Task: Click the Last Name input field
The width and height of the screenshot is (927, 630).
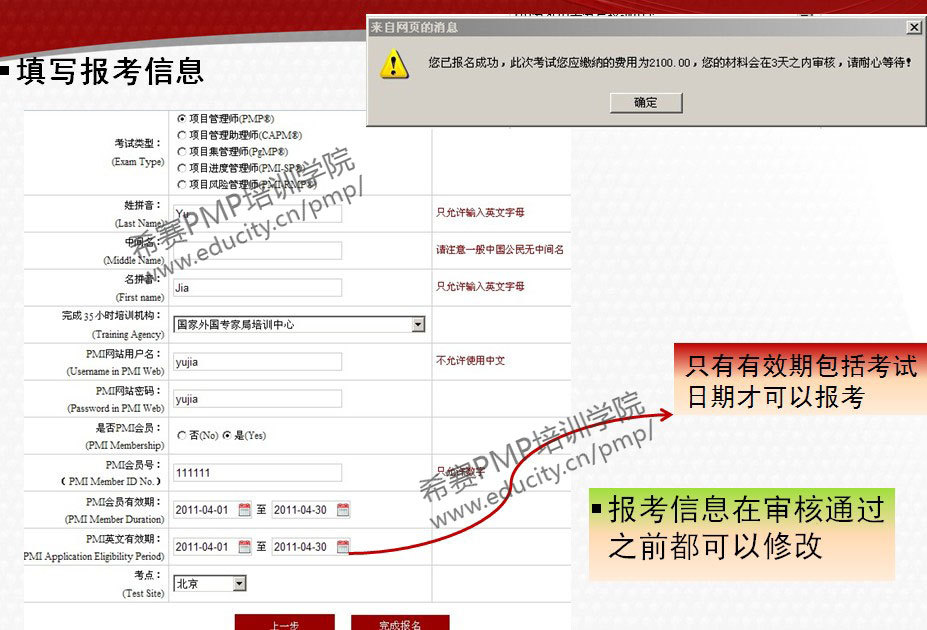Action: tap(257, 213)
